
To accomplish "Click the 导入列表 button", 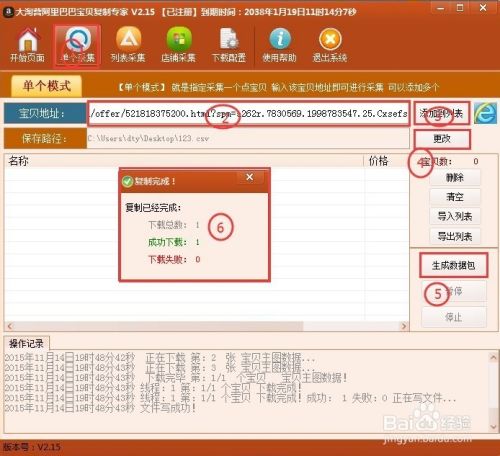I will point(455,217).
